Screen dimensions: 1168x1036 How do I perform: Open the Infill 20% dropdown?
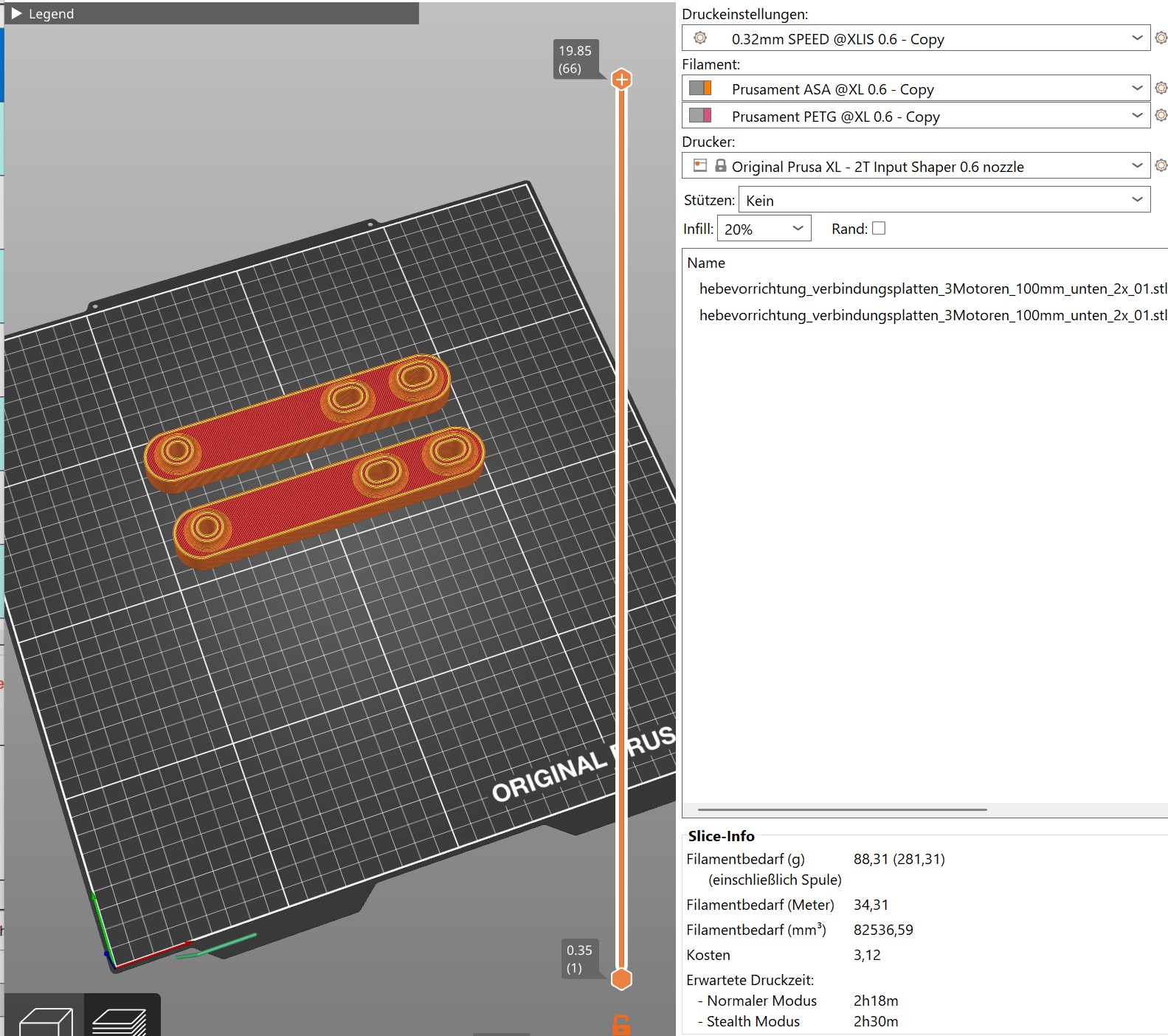tap(764, 229)
